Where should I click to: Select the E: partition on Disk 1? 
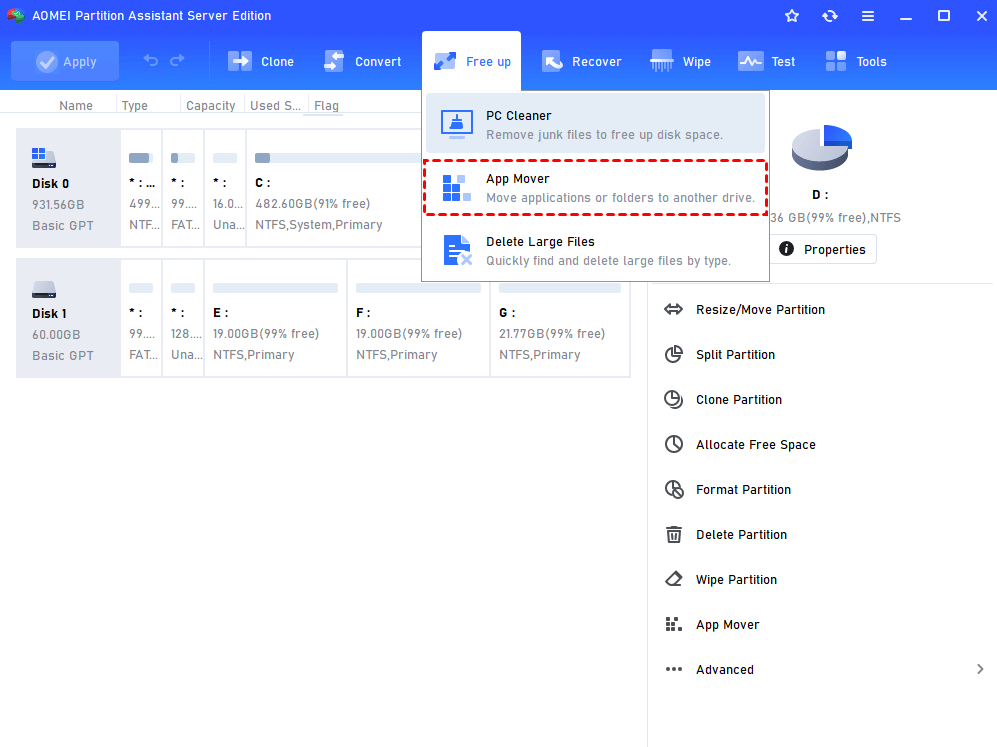tap(275, 318)
